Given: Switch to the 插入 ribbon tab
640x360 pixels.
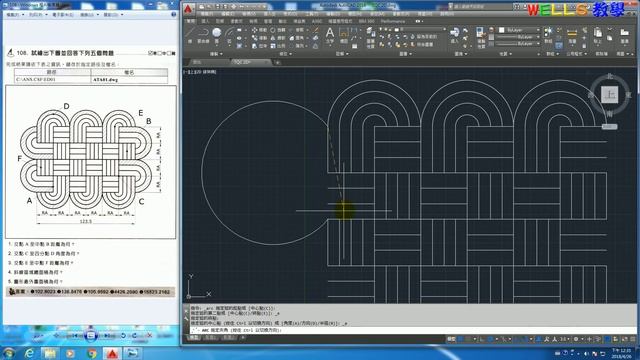Looking at the screenshot, I should pyautogui.click(x=205, y=21).
